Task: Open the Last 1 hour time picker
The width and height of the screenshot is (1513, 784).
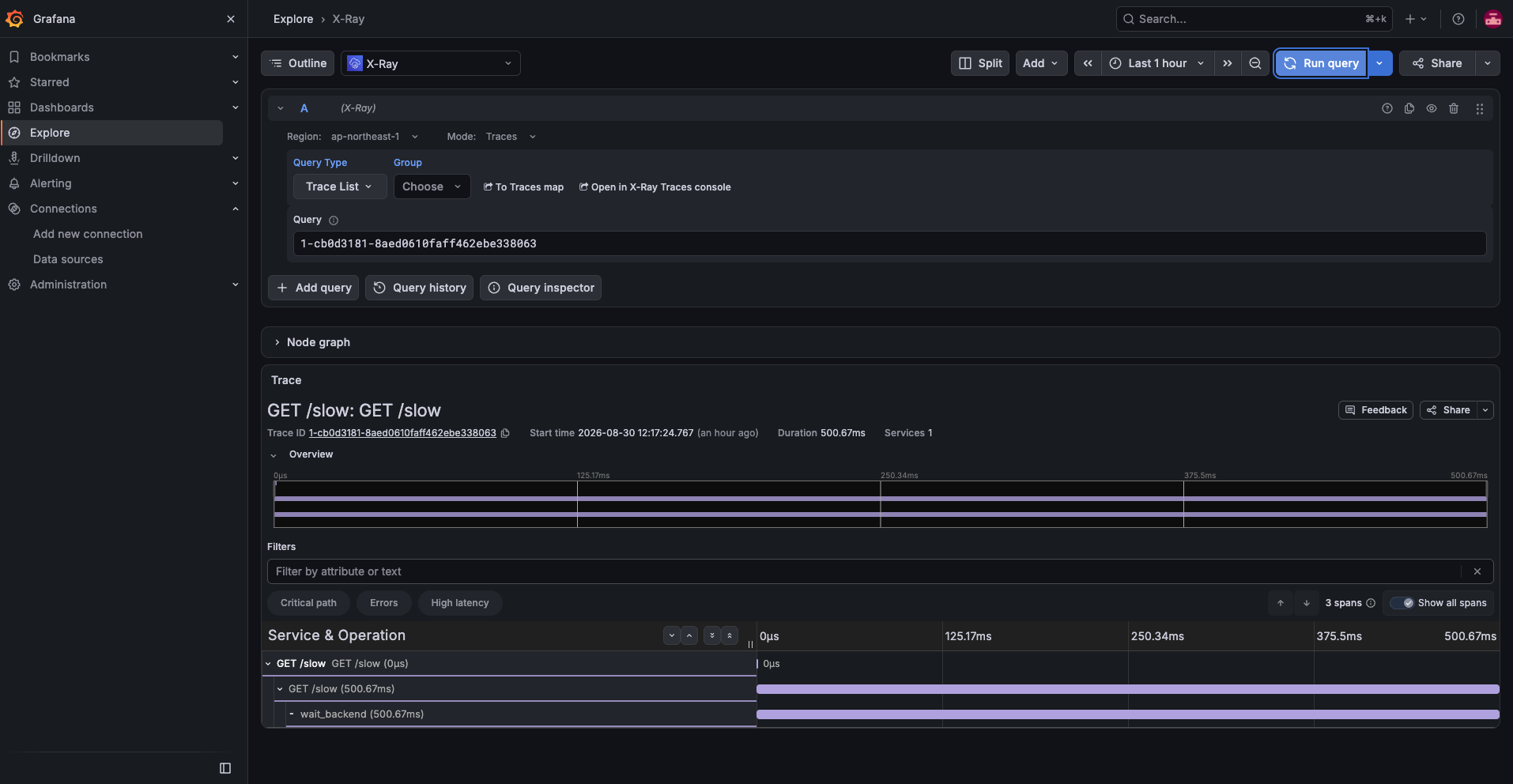Action: coord(1157,63)
